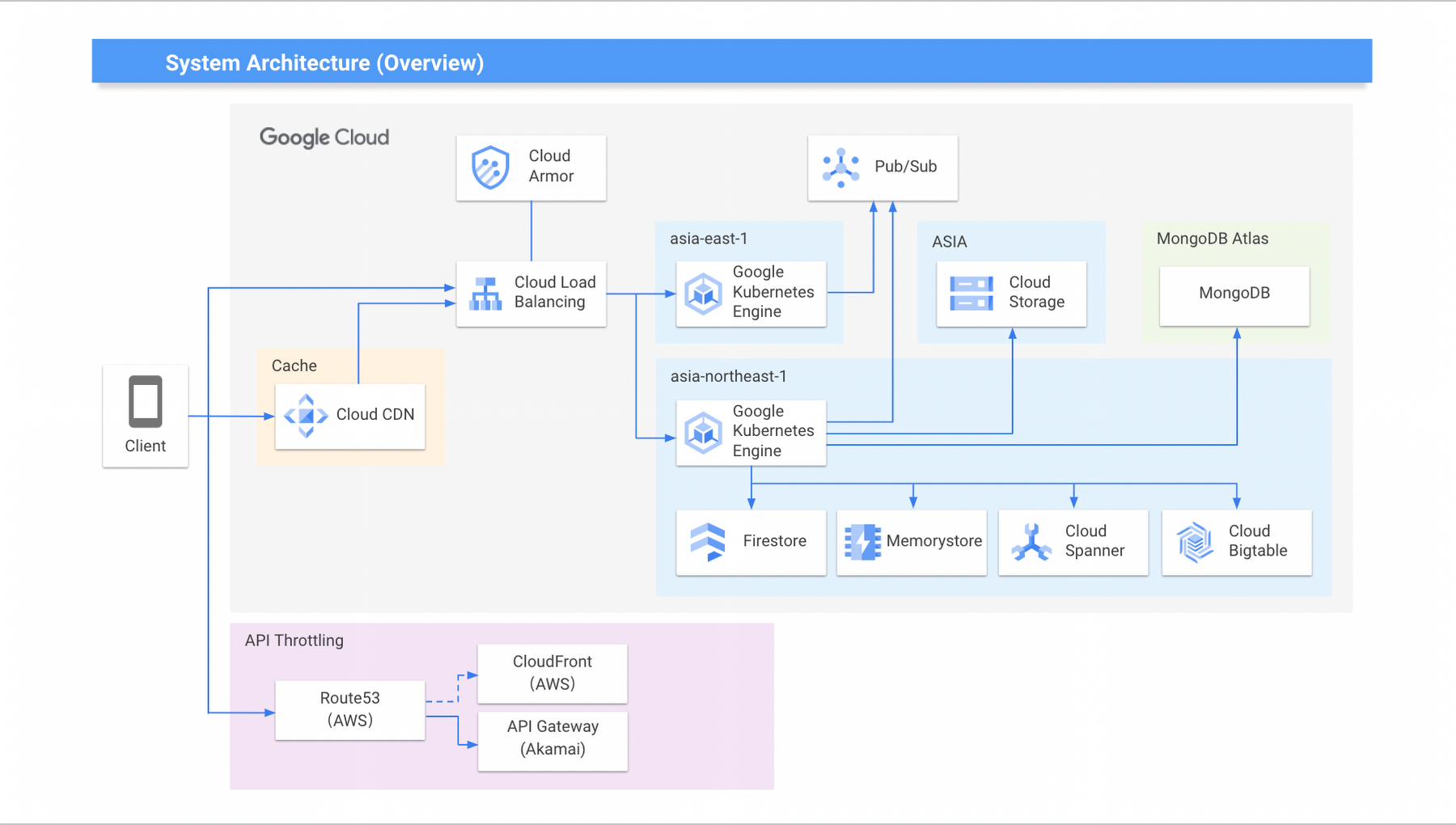The width and height of the screenshot is (1456, 825).
Task: Click the Client phone icon
Action: click(x=146, y=401)
